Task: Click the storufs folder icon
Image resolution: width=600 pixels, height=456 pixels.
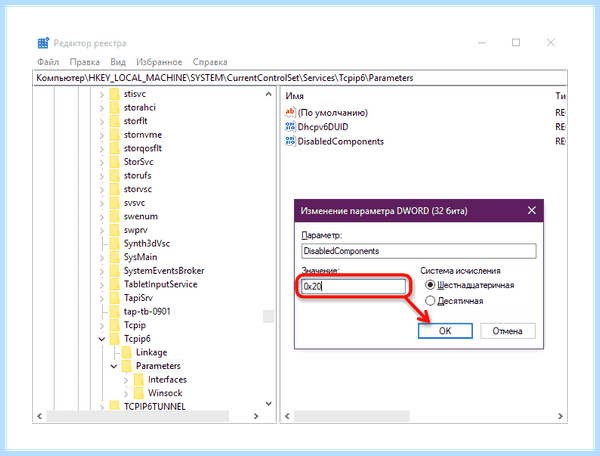Action: click(114, 176)
